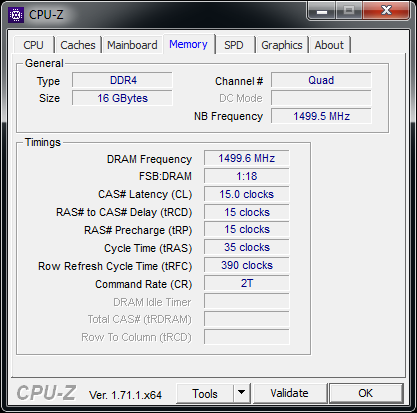Click the empty DRAM Idle Timer field
Viewport: 417px width, 413px height.
pos(247,301)
